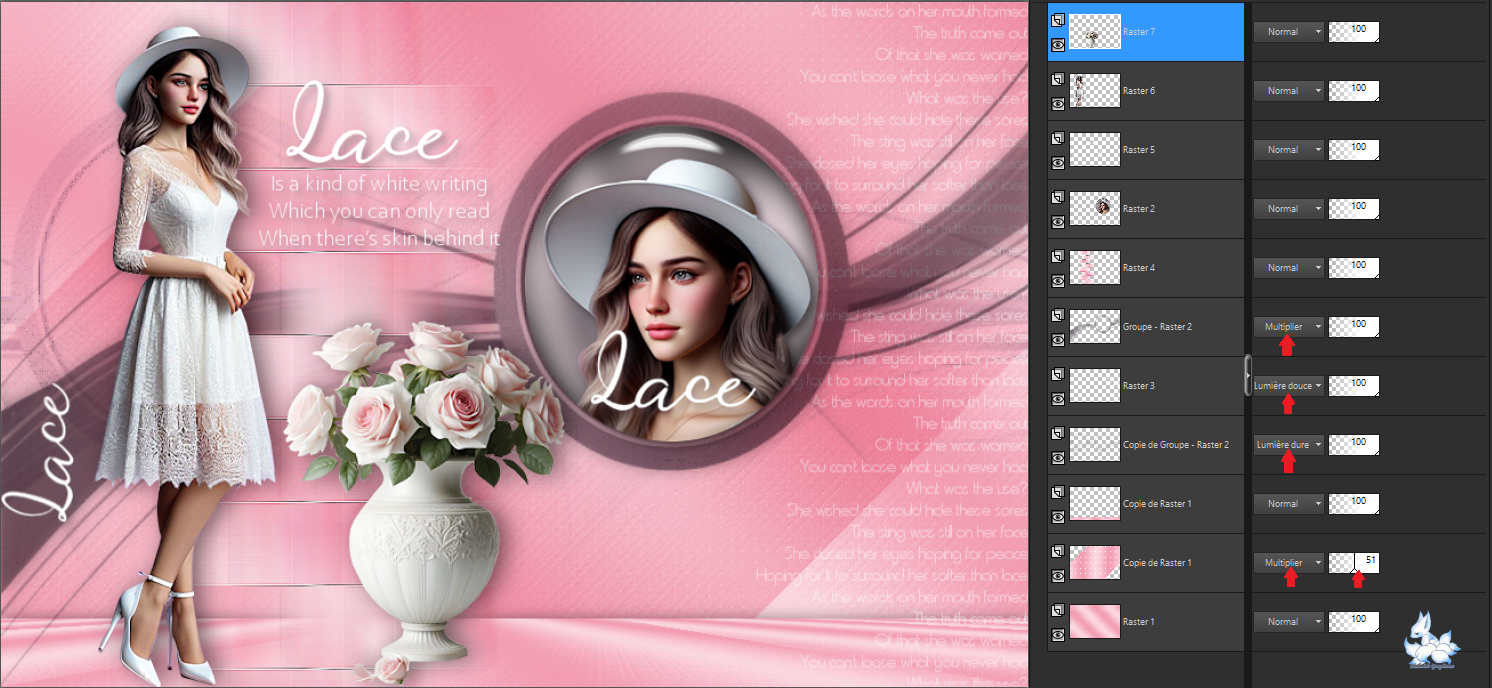Click the layer type icon of Raster 6
Viewport: 1492px width, 688px height.
click(1058, 79)
